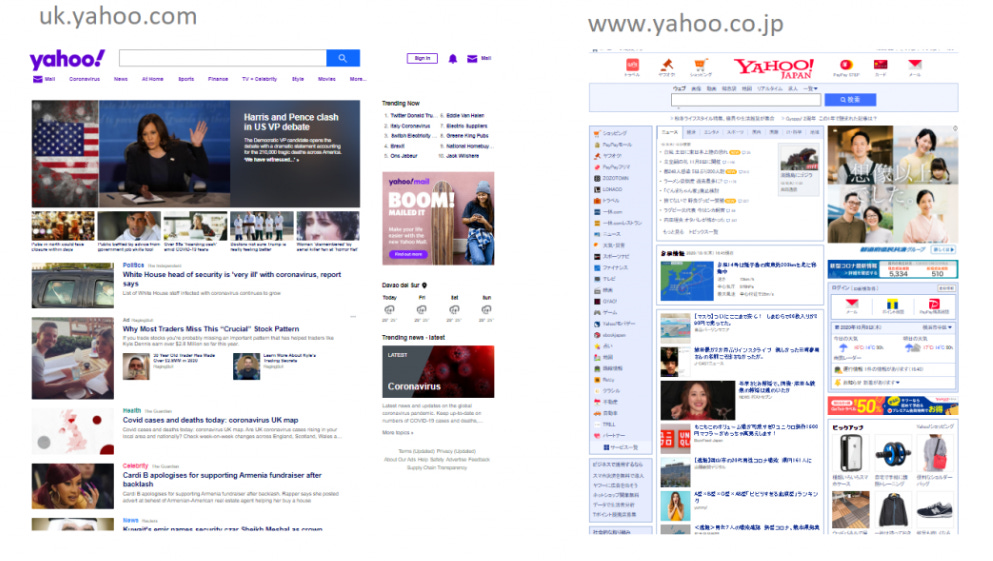The image size is (993, 561).
Task: Click ZOZOTOWN in Yahoo Japan sidebar
Action: pos(616,179)
